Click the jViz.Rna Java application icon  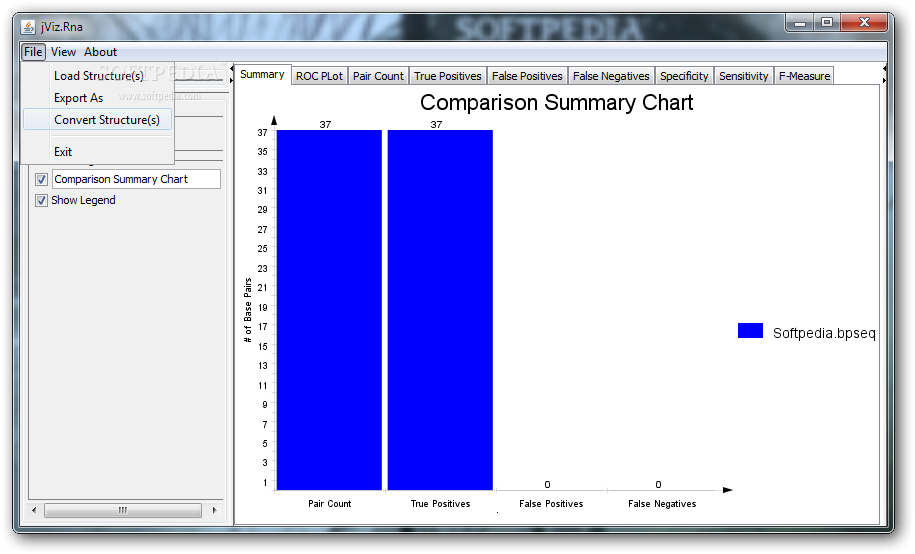point(28,27)
